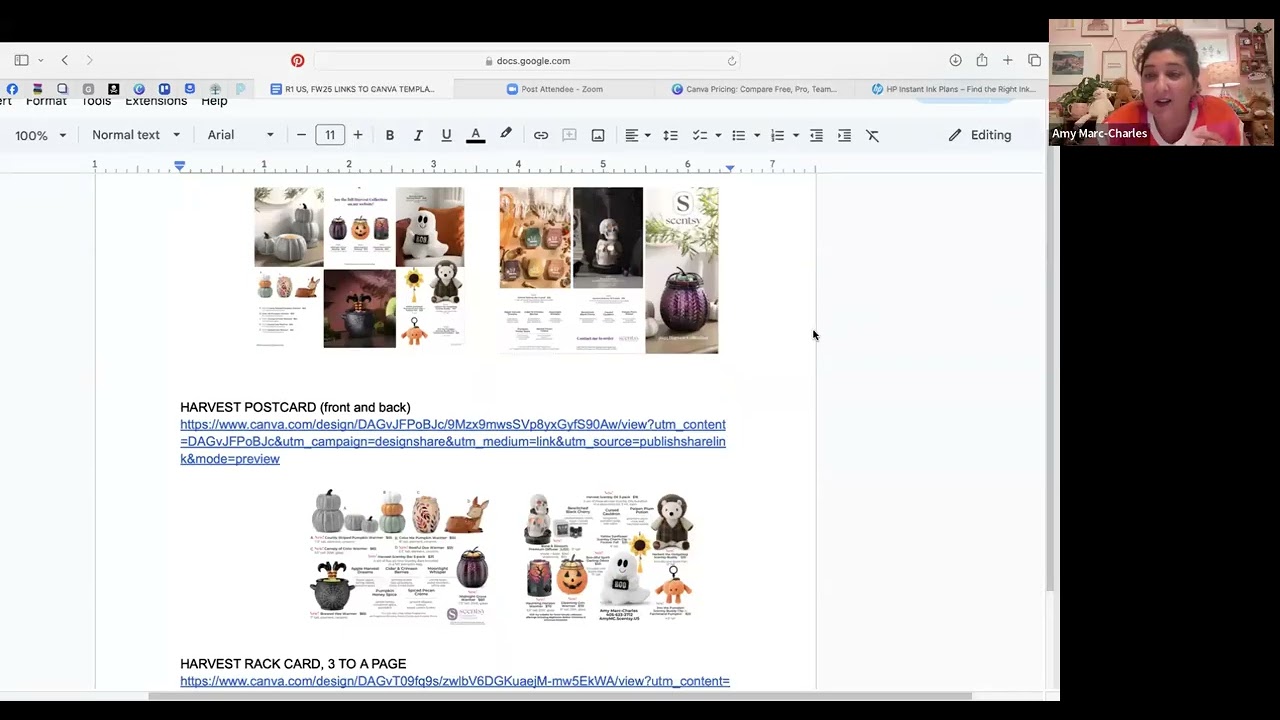Click the font size field showing 11
1280x720 pixels.
tap(330, 135)
